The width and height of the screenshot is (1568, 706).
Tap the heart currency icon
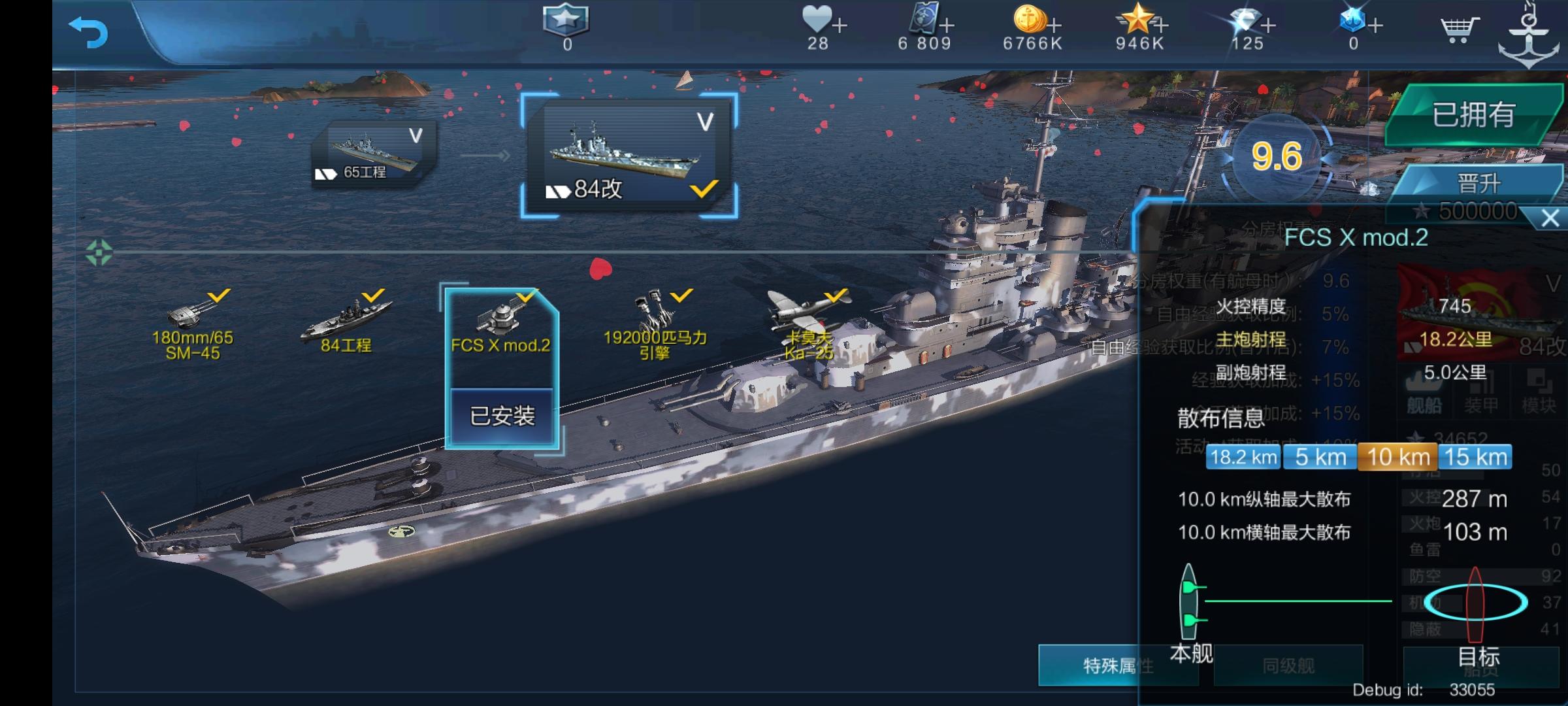817,18
